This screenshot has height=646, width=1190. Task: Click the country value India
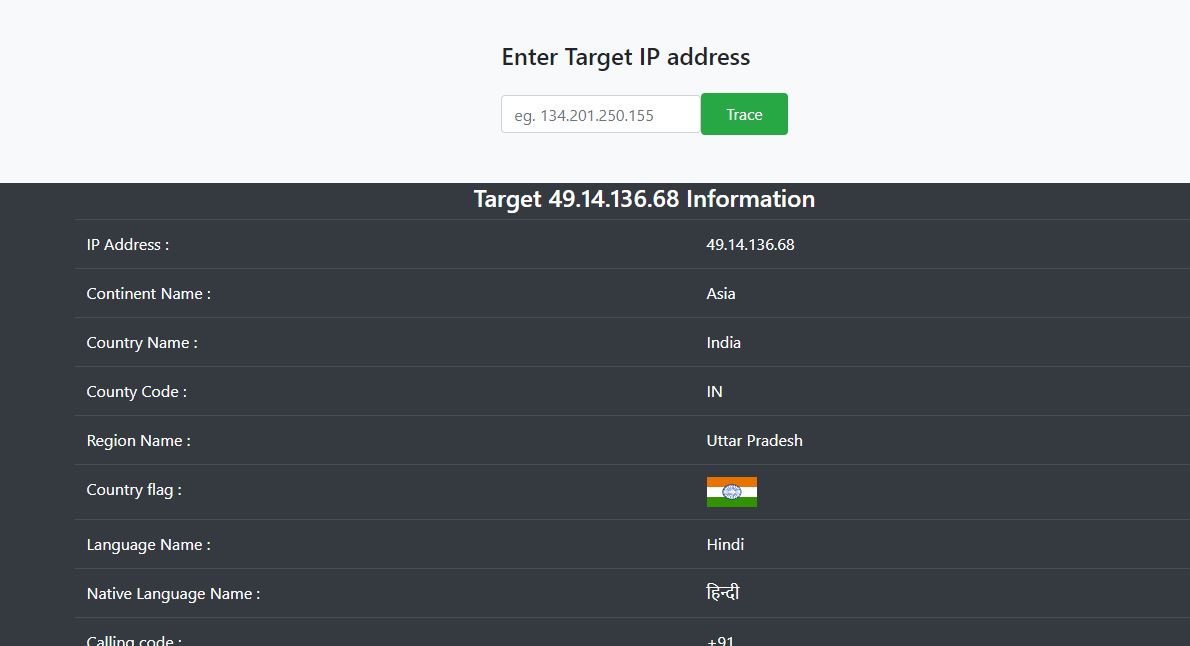(723, 343)
